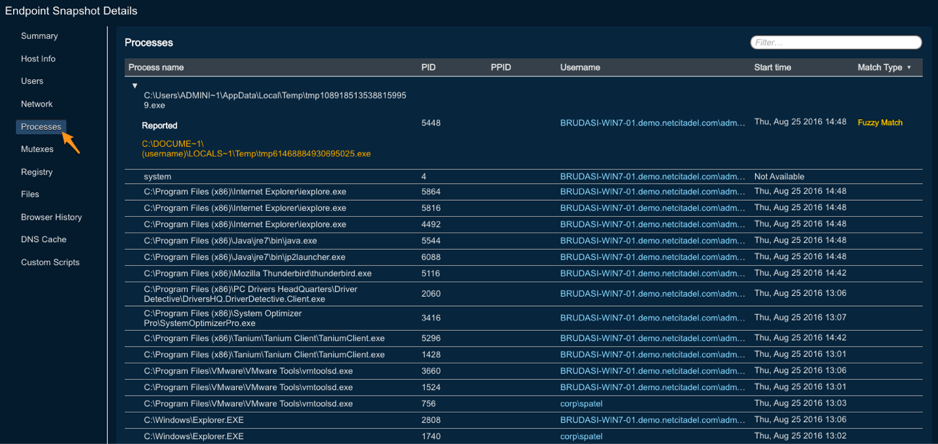This screenshot has width=938, height=444.
Task: Click into the Filter search field
Action: coord(836,42)
